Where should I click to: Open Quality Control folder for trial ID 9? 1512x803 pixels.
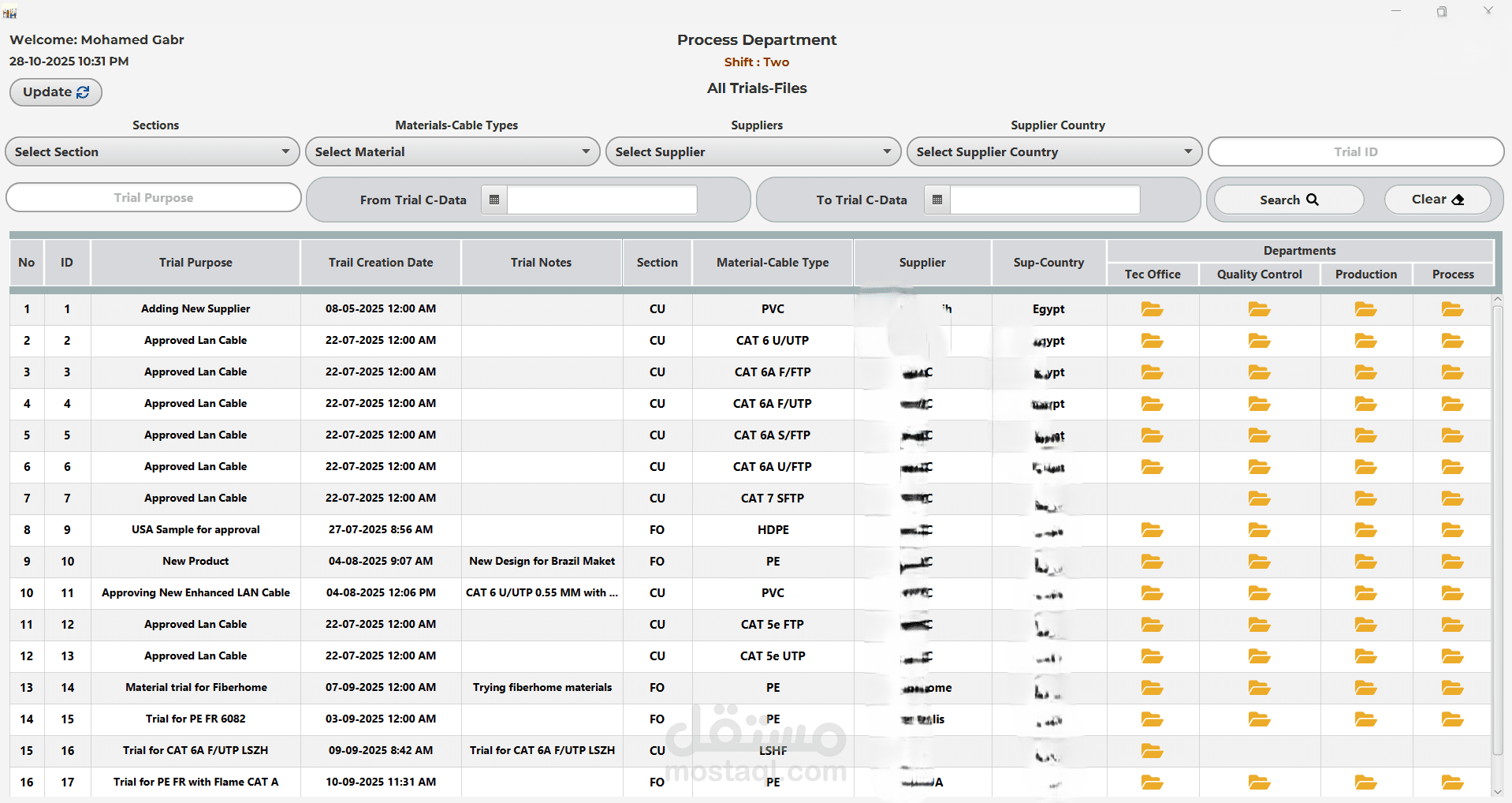click(1259, 530)
